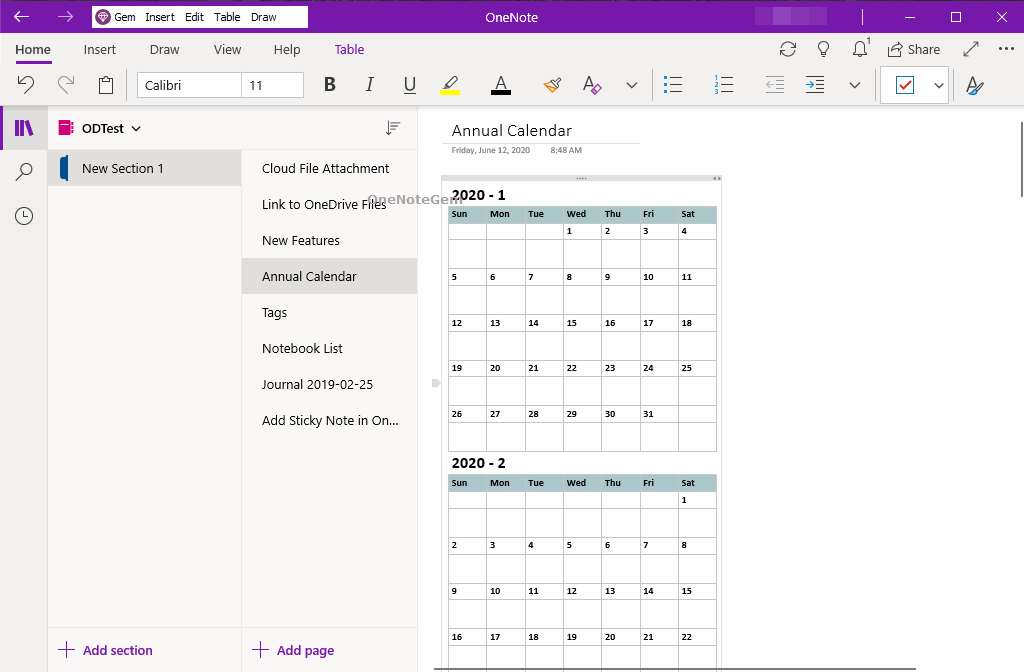Open the Notebook List page
Screen dimensions: 1024x672
click(330, 348)
